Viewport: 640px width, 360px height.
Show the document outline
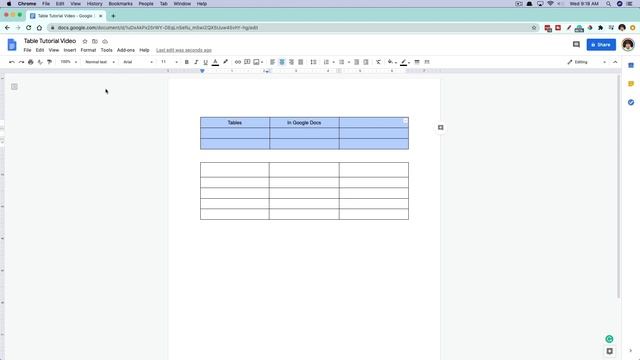[x=14, y=87]
